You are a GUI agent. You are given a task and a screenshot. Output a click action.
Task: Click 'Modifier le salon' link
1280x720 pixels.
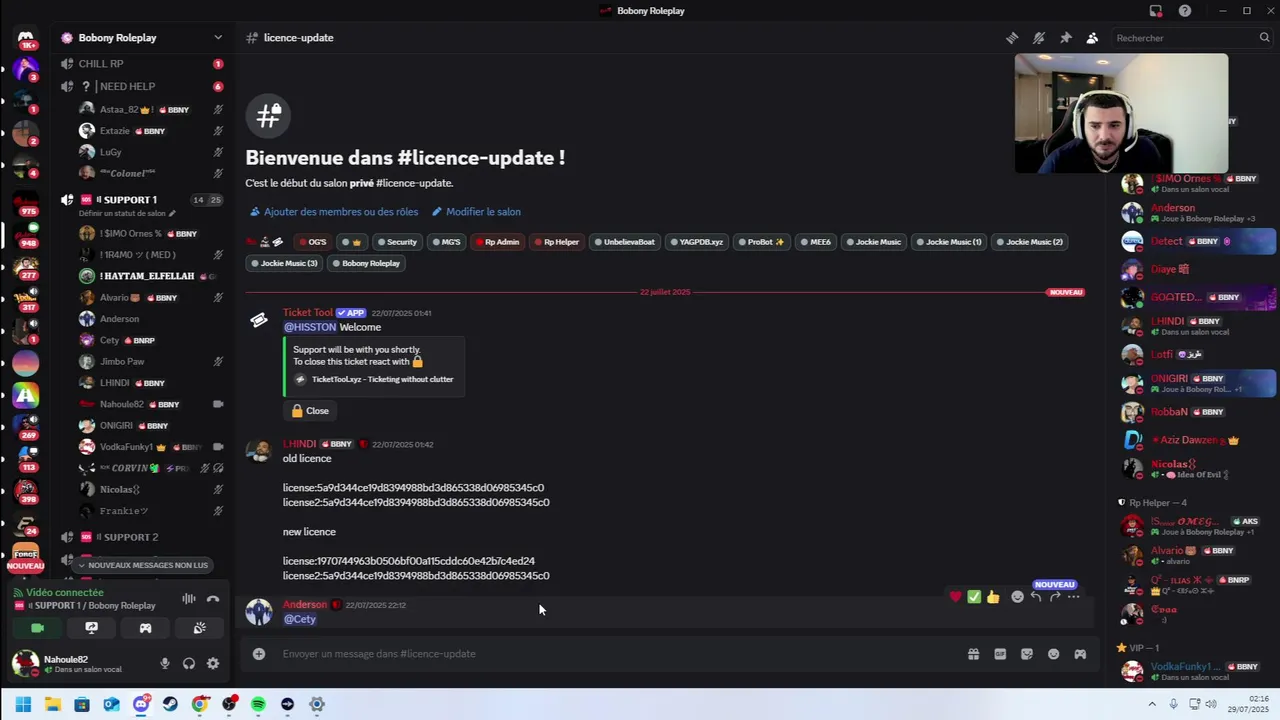[476, 212]
